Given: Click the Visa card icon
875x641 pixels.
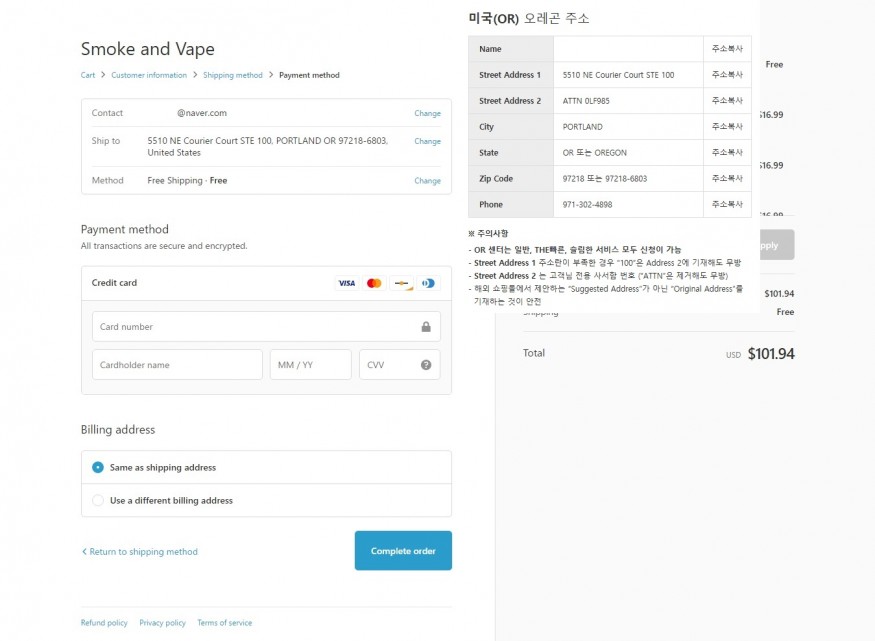Looking at the screenshot, I should [346, 283].
